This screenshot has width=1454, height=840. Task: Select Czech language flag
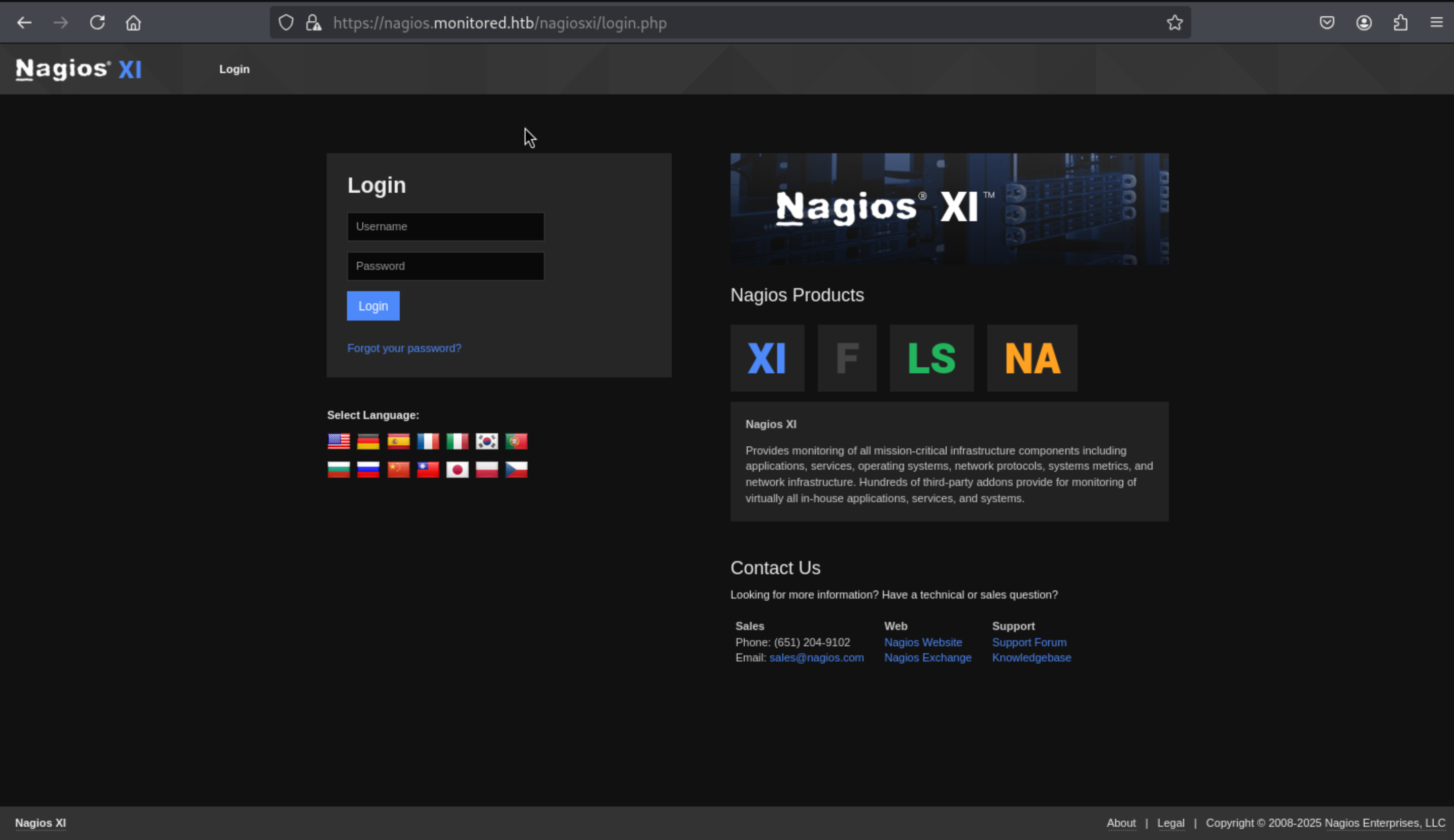516,470
